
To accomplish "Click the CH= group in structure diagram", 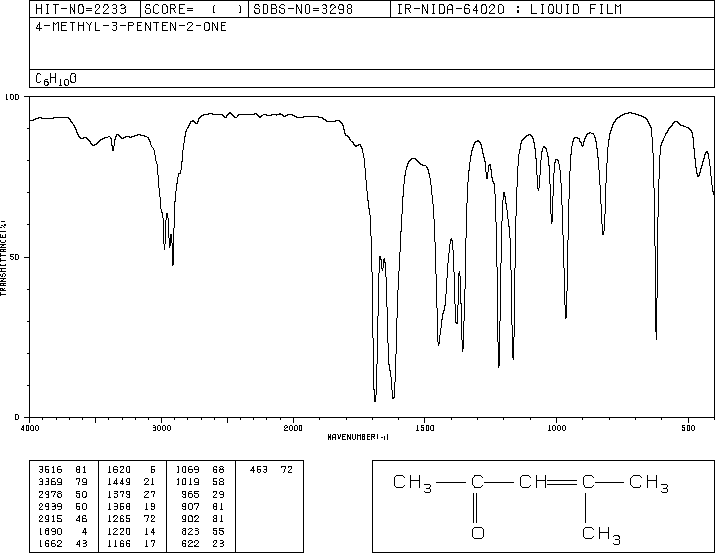I will pos(534,482).
